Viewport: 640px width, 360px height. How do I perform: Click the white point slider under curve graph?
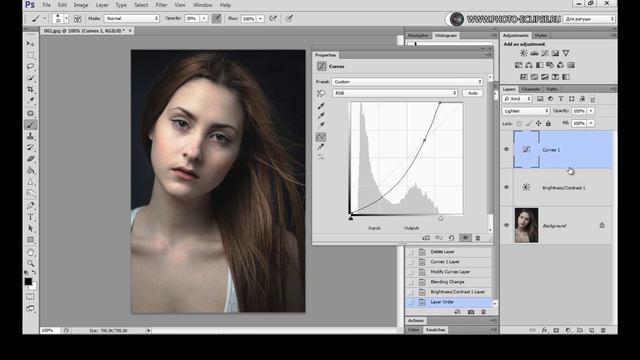(440, 218)
